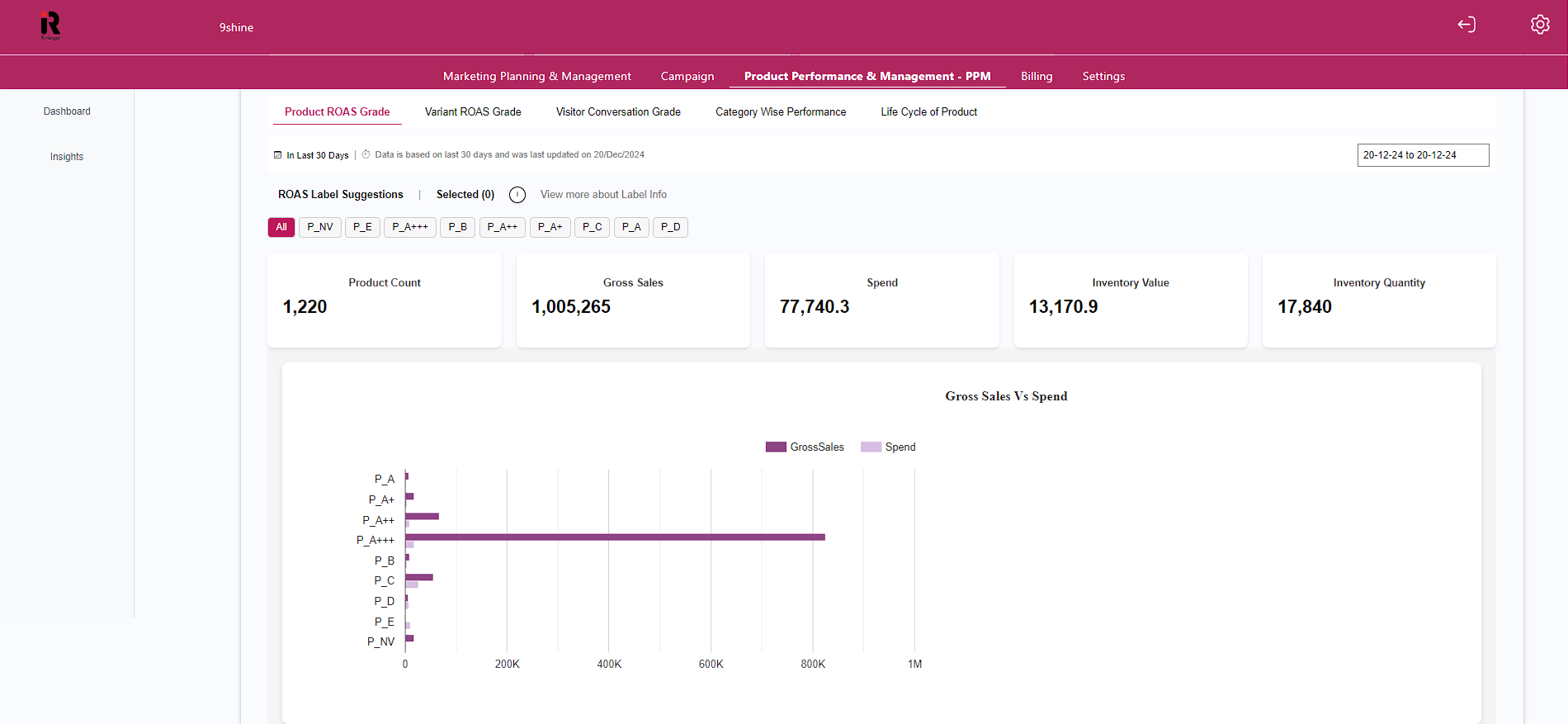This screenshot has height=724, width=1568.
Task: Filter by the P_A+ label
Action: point(550,227)
